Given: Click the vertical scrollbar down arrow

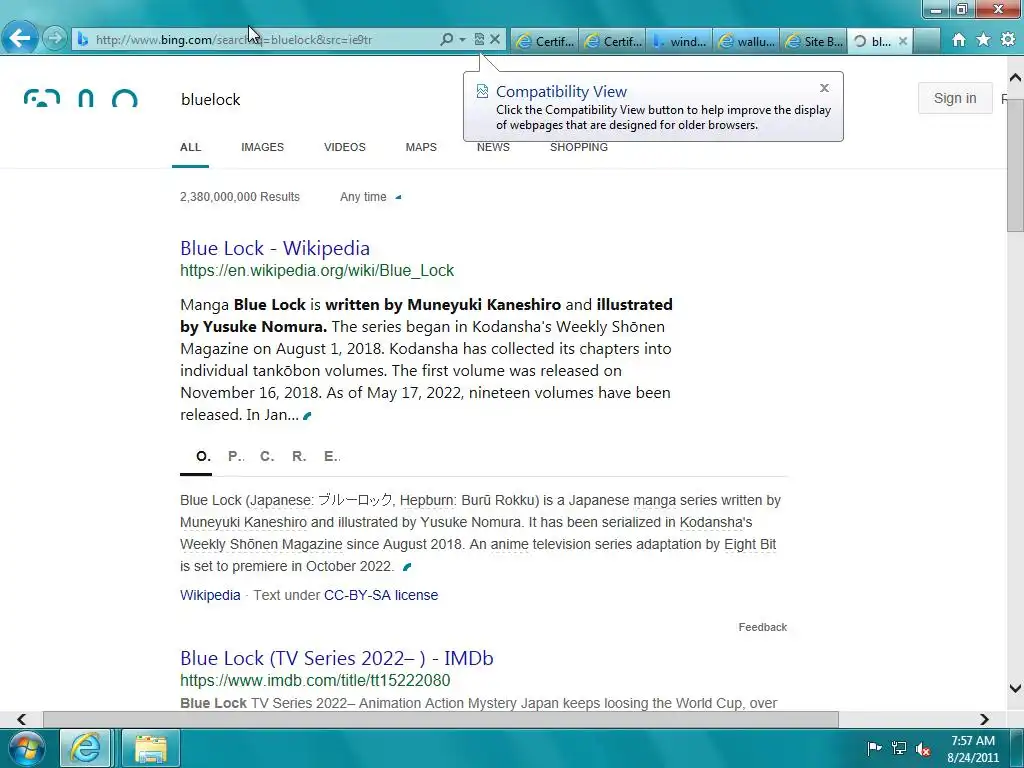Looking at the screenshot, I should tap(1015, 688).
